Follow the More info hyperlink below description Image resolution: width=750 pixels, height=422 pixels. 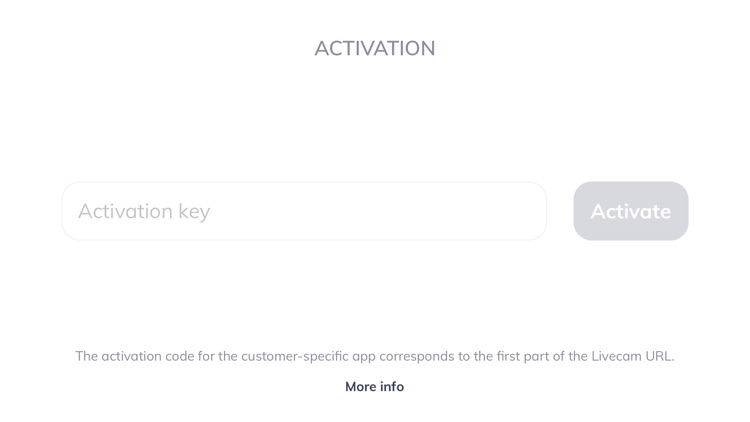point(374,386)
